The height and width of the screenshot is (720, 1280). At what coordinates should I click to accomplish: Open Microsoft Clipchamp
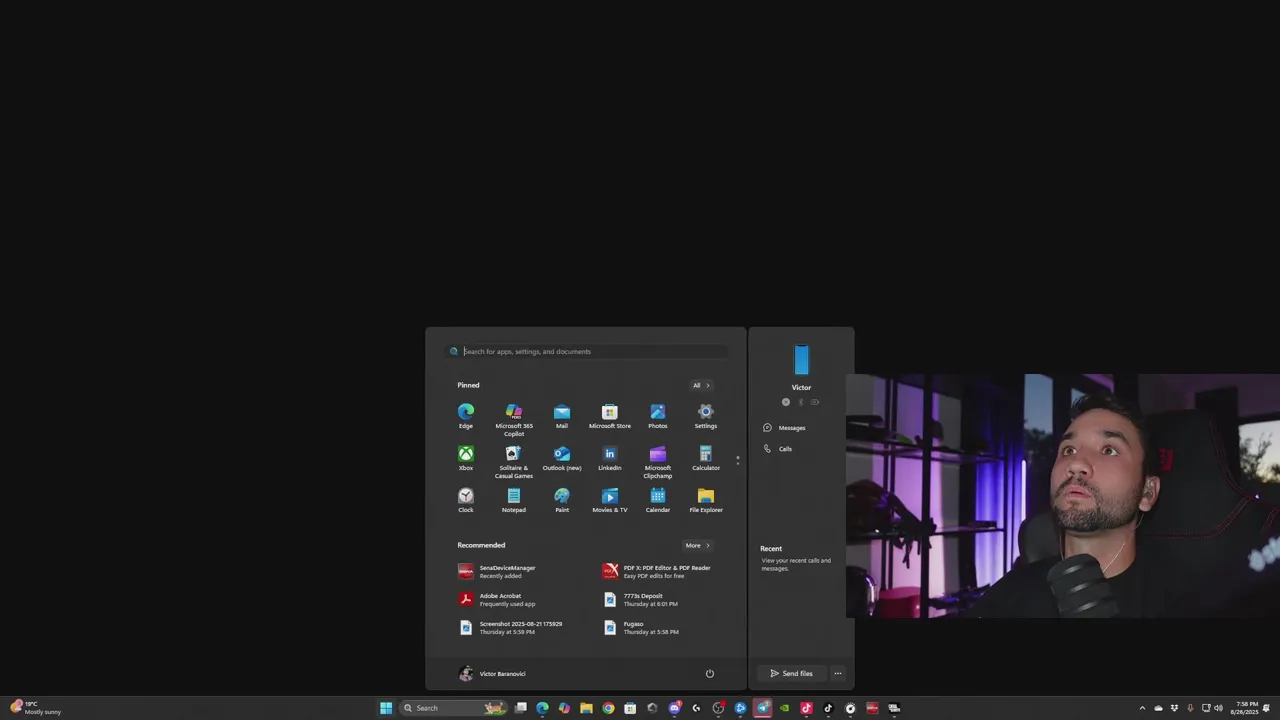[x=658, y=462]
